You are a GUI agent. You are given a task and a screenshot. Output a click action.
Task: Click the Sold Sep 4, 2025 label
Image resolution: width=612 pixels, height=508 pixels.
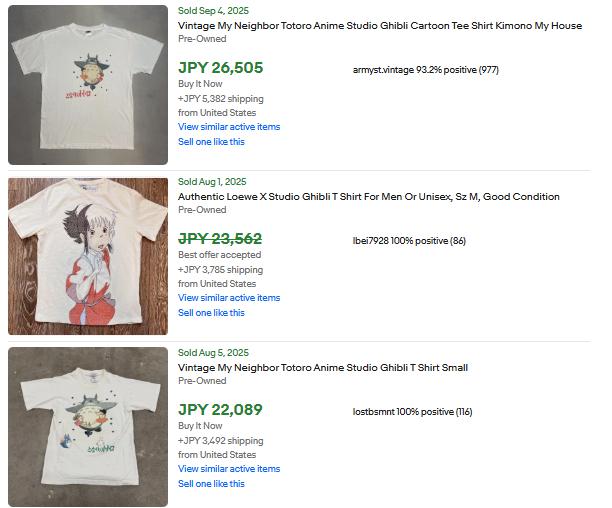213,11
